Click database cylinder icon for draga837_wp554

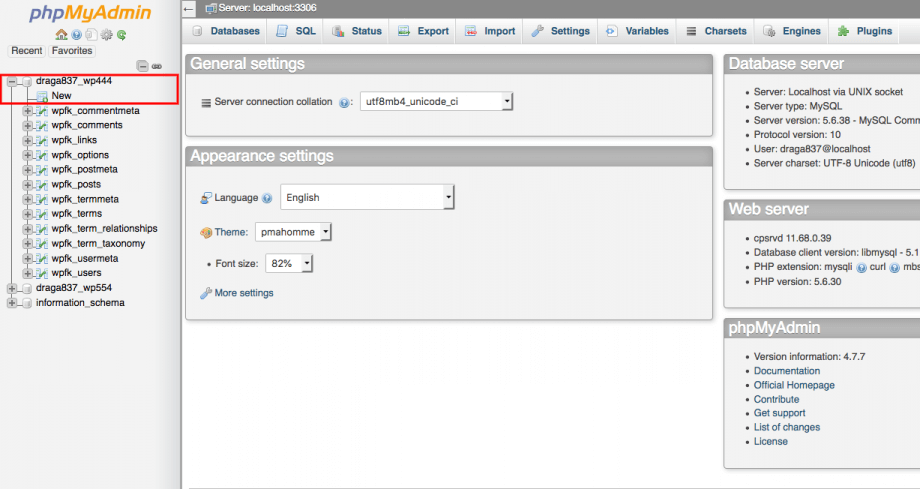(x=27, y=288)
